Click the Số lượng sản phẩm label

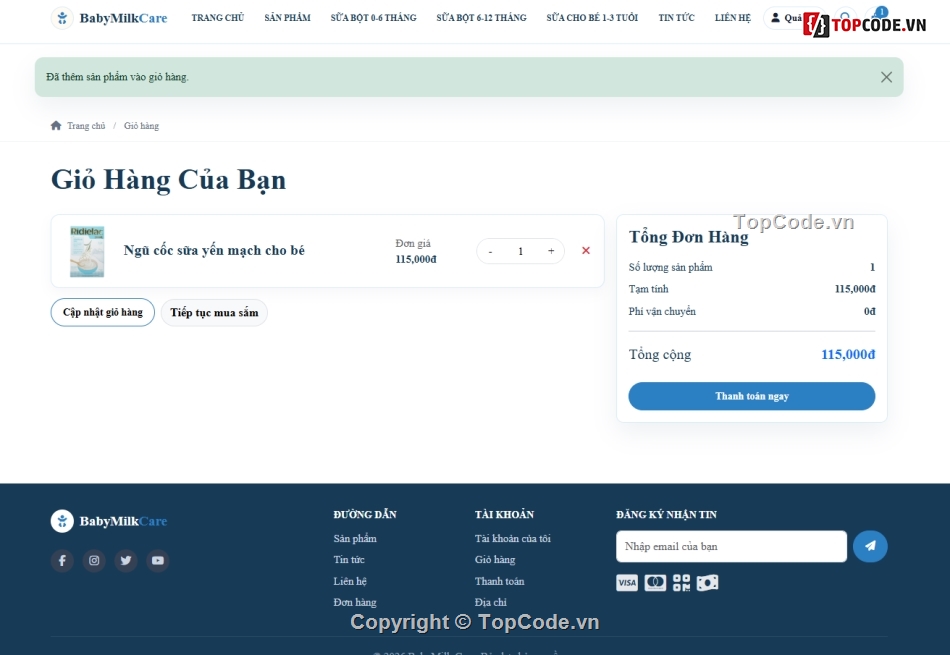(670, 267)
